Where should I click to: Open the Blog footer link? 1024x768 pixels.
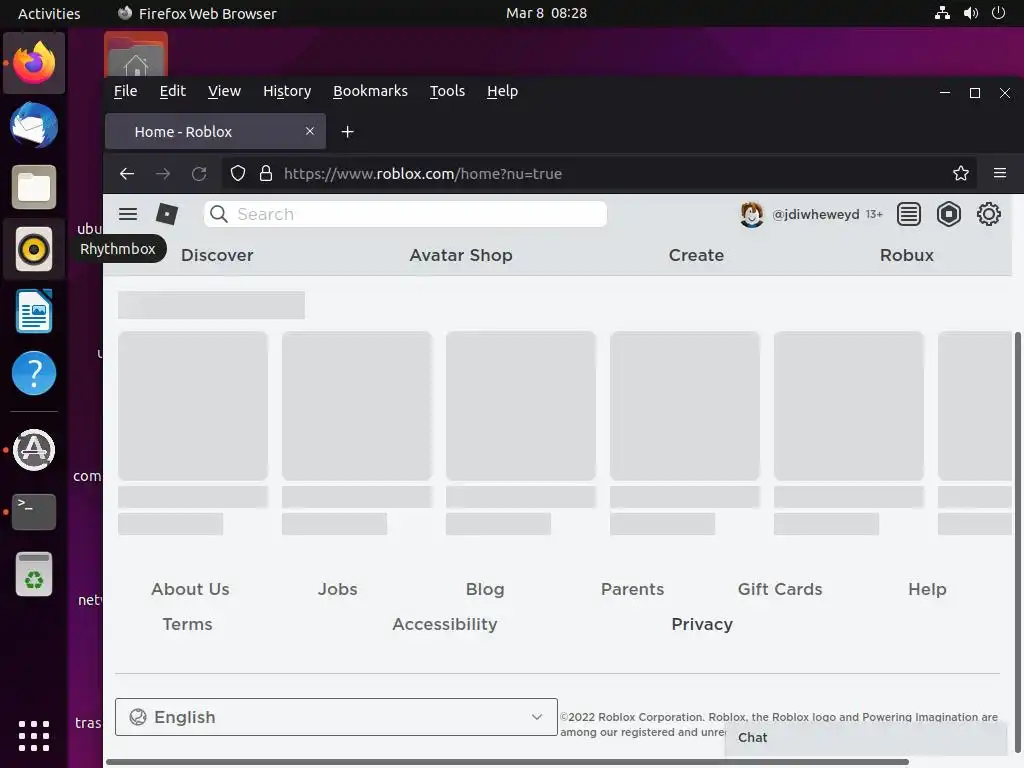[x=485, y=589]
